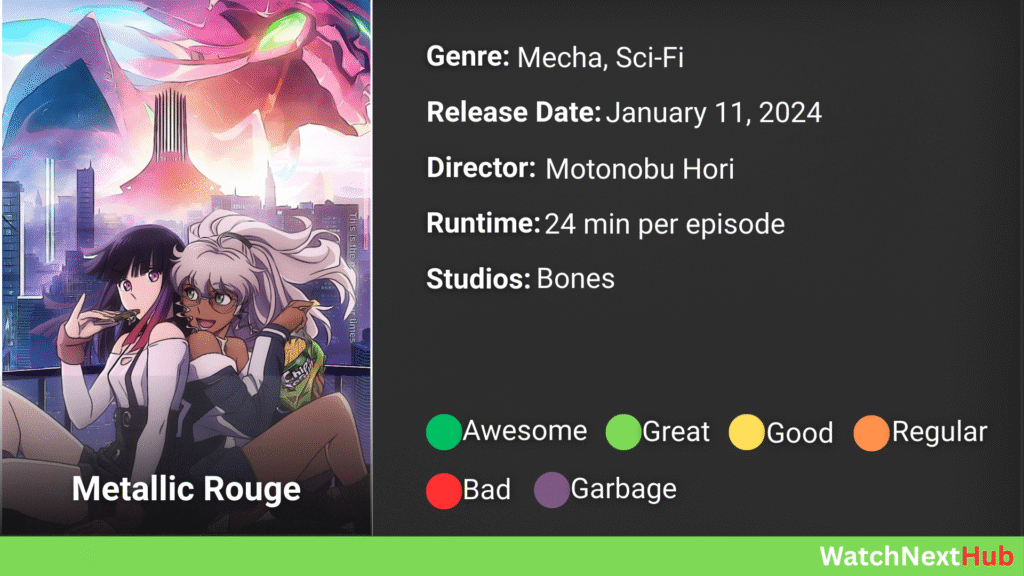
Task: Select the orange Regular rating circle
Action: (871, 433)
